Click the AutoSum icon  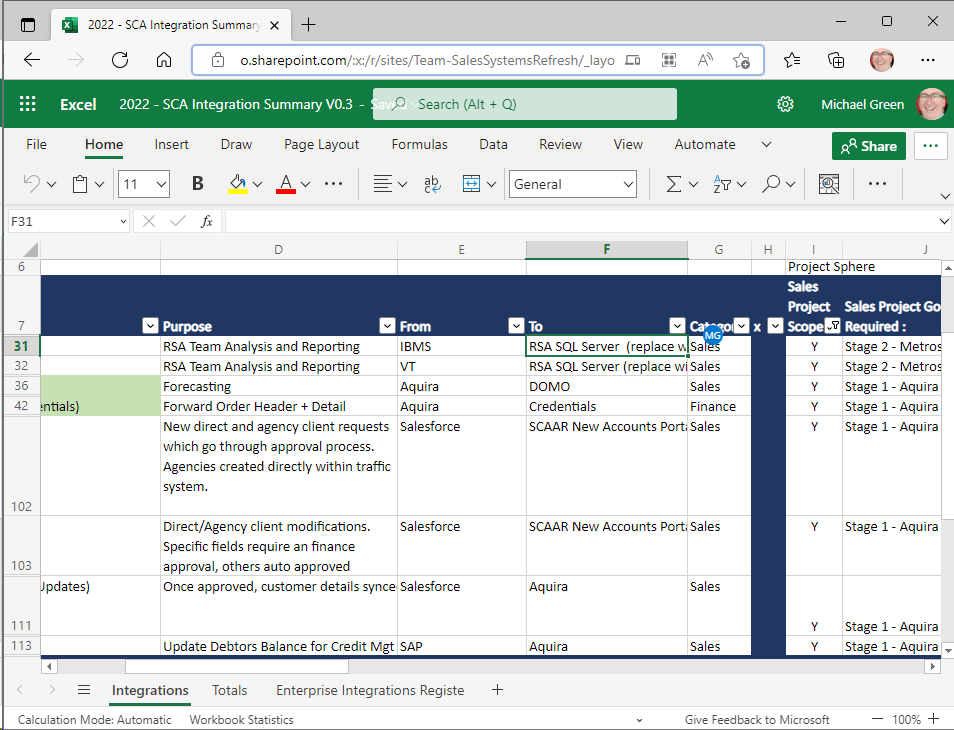pos(672,183)
